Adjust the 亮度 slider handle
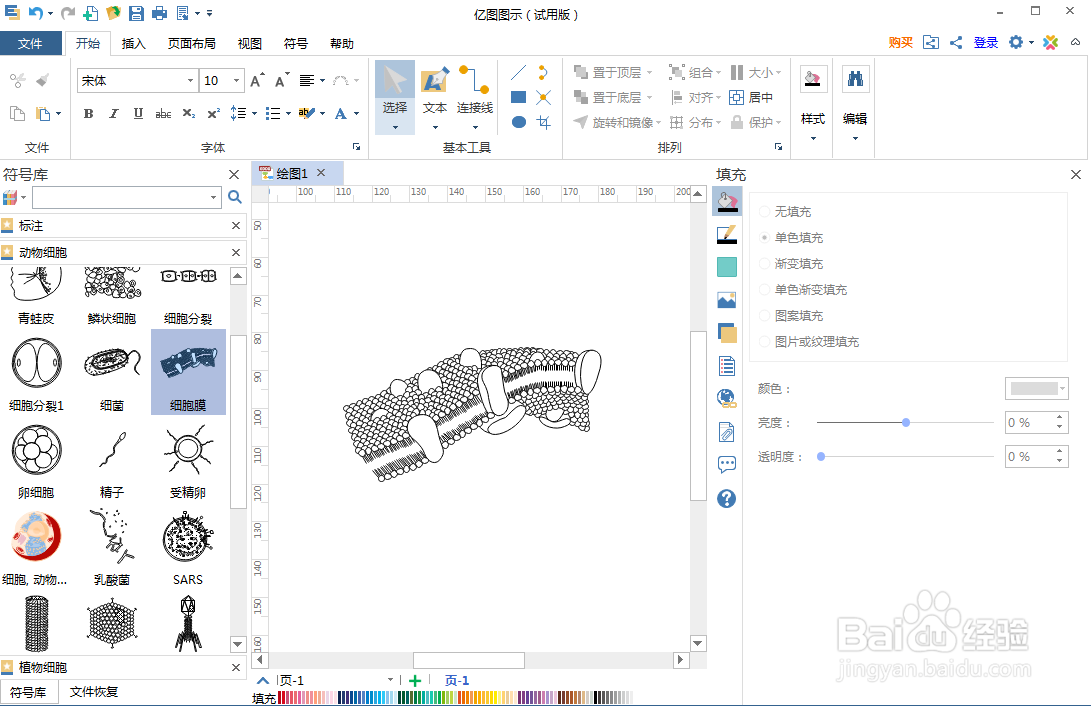The image size is (1091, 706). click(906, 422)
